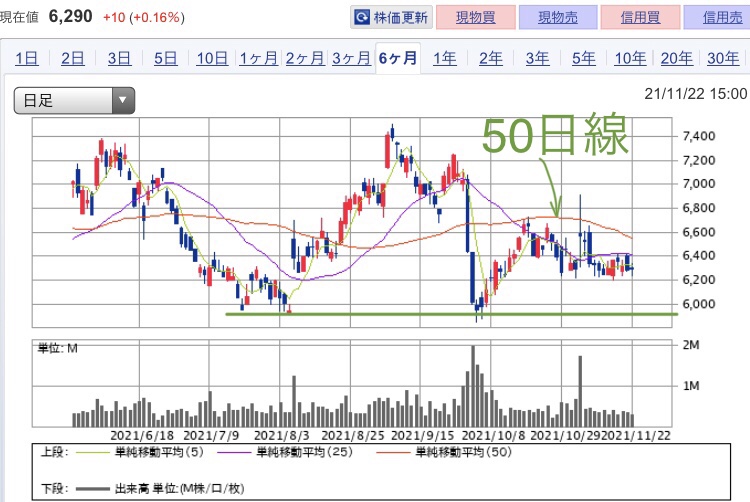Click the 単純移動平均(50) legend entry

point(444,452)
